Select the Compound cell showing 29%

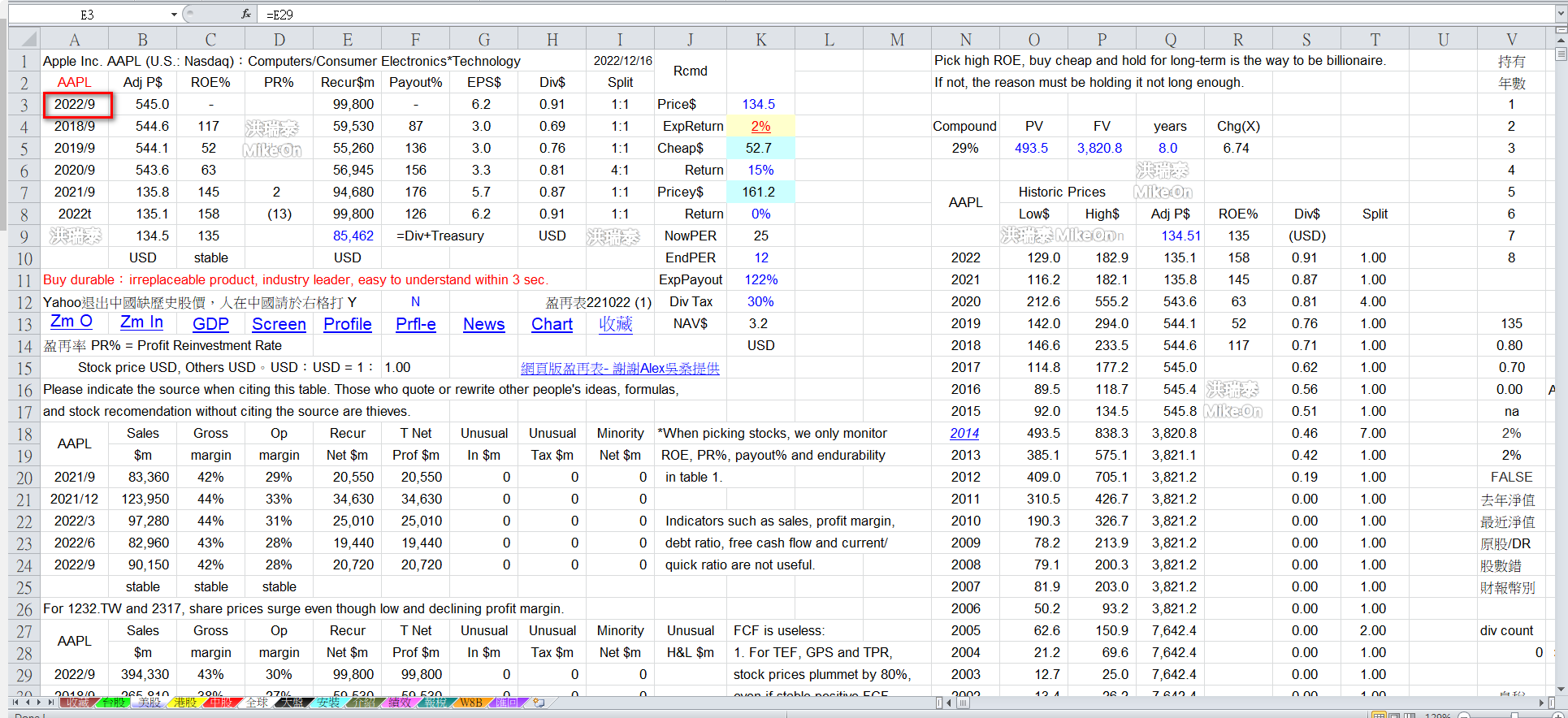coord(965,148)
